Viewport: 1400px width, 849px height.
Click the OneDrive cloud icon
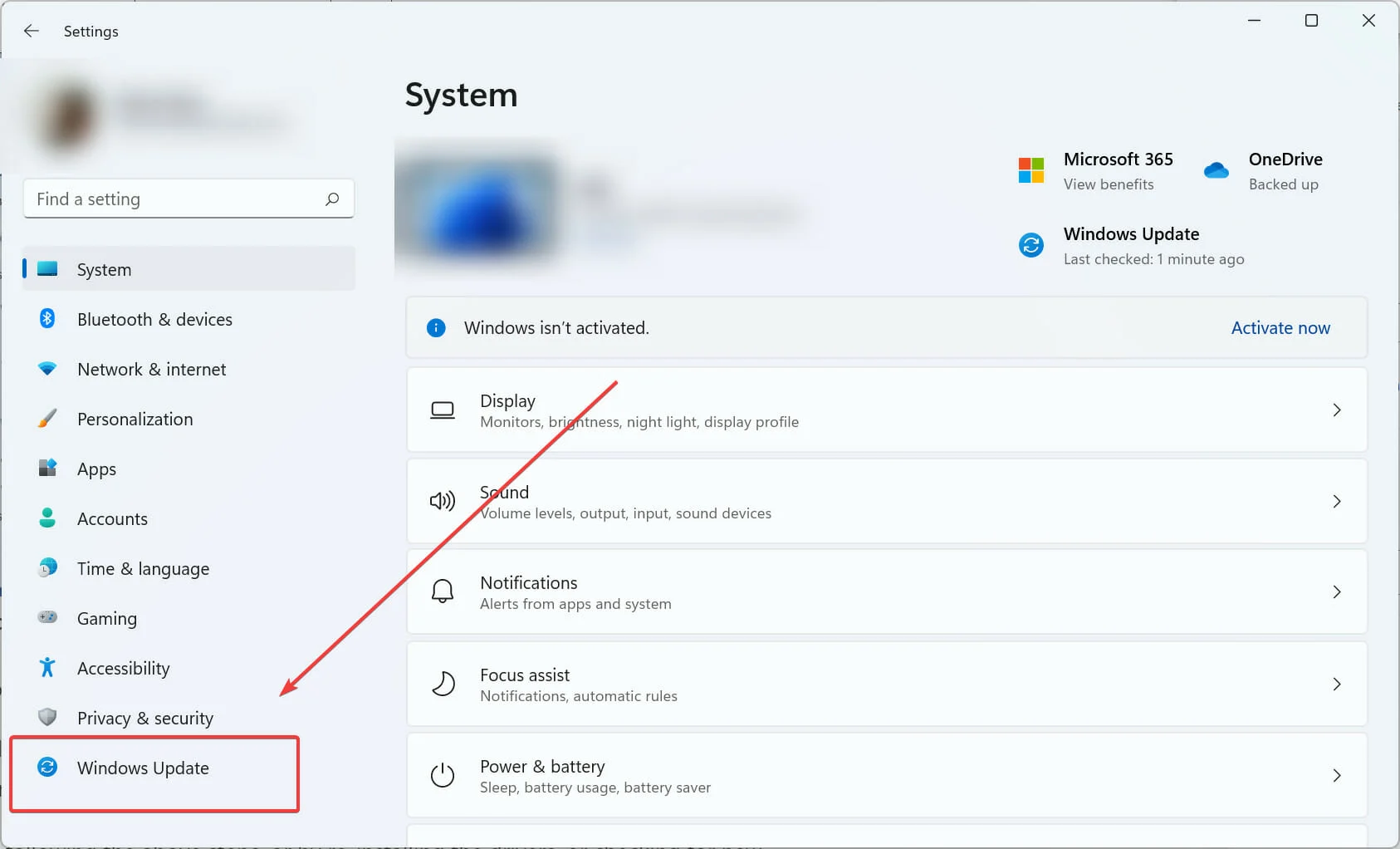click(1216, 170)
